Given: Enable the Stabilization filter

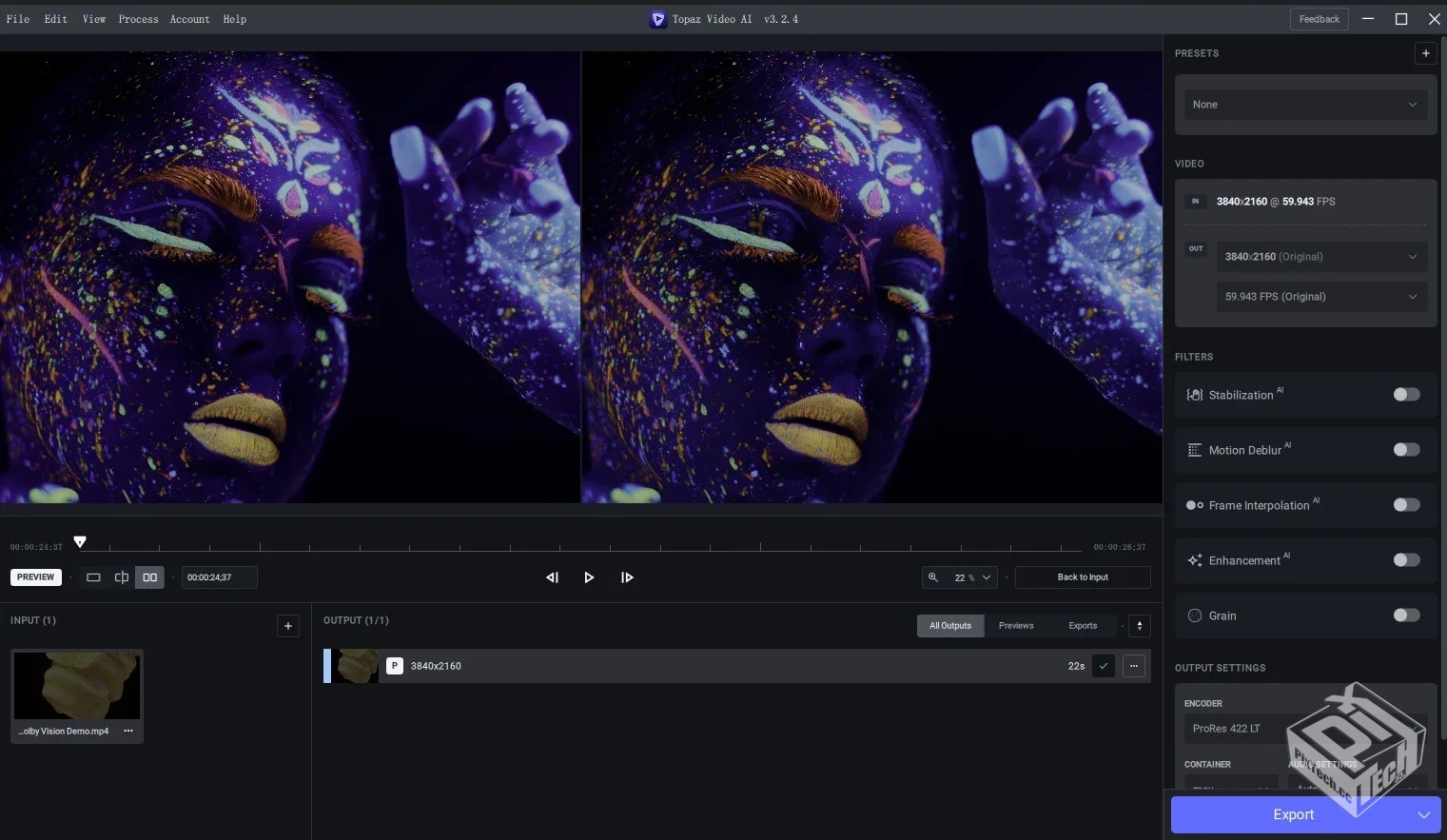Looking at the screenshot, I should click(1406, 395).
